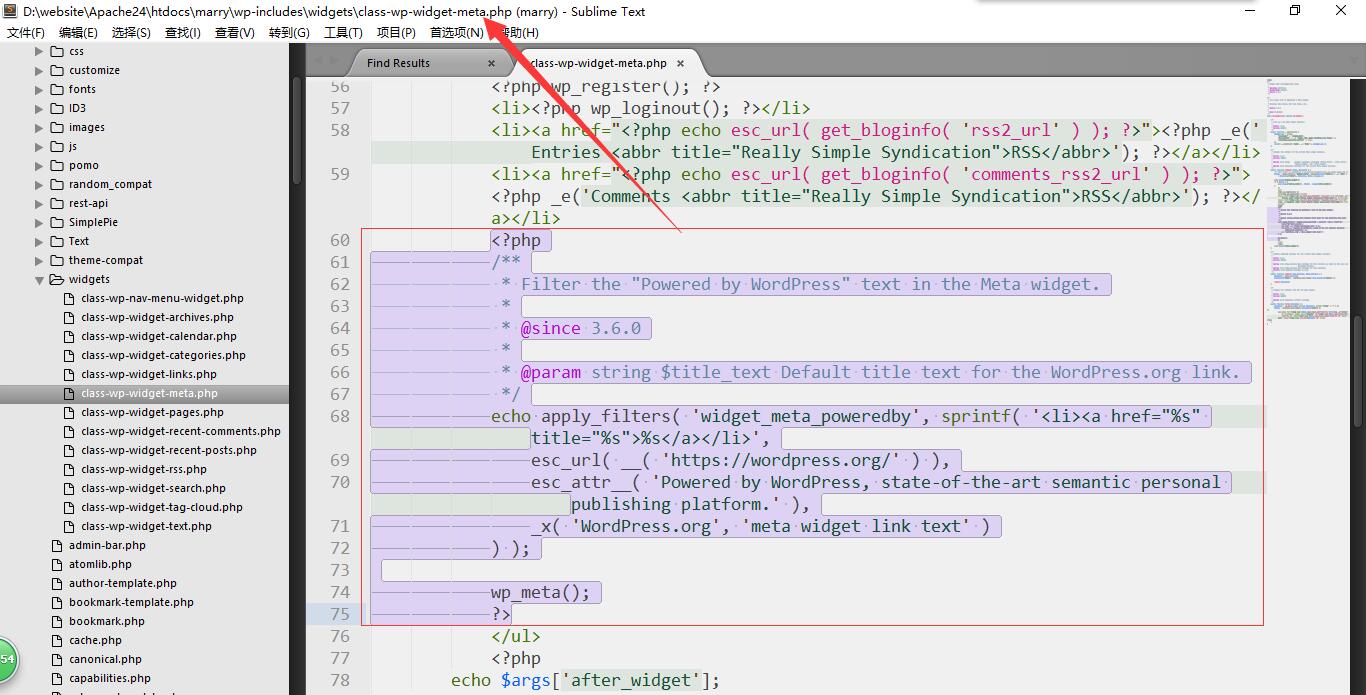Click line number 76 in the gutter
This screenshot has width=1366, height=695.
tap(339, 636)
